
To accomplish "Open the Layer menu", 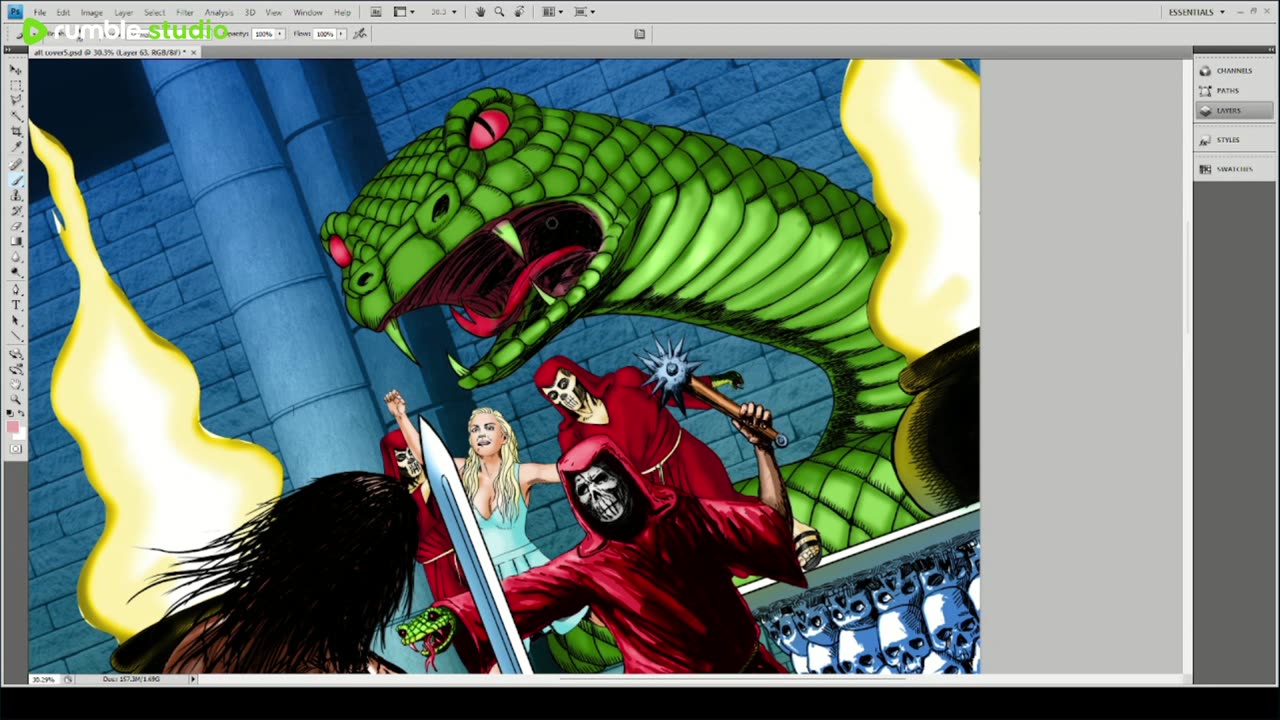I will click(123, 12).
